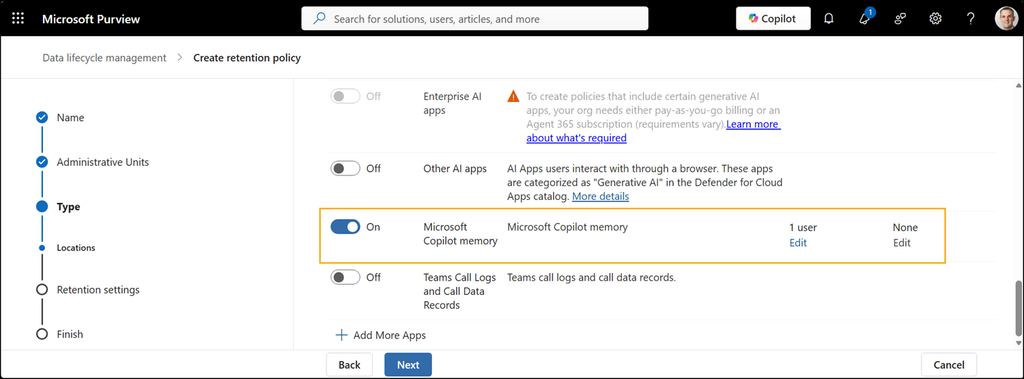Click the Teams Call Logs and Call Data Records label

point(460,291)
